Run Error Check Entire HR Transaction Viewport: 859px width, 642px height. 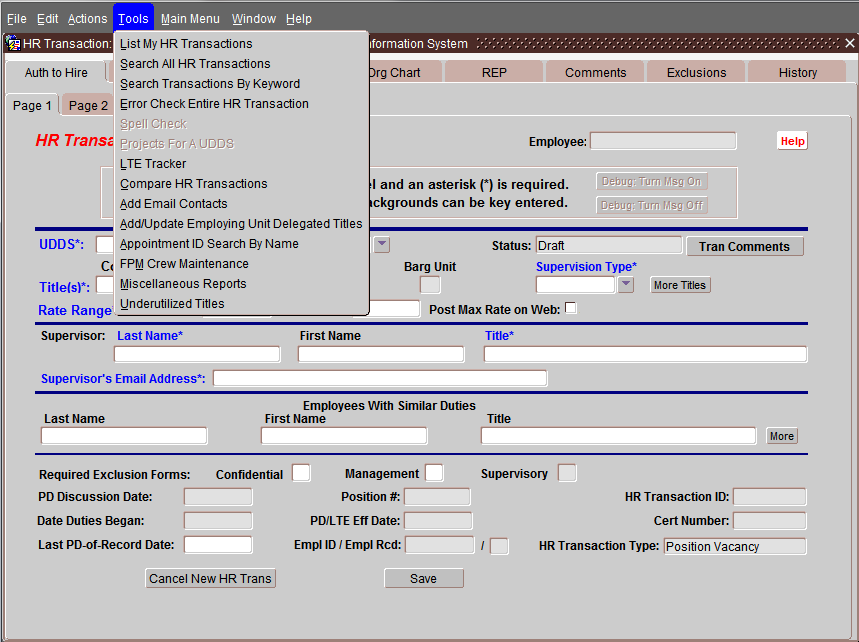point(241,104)
